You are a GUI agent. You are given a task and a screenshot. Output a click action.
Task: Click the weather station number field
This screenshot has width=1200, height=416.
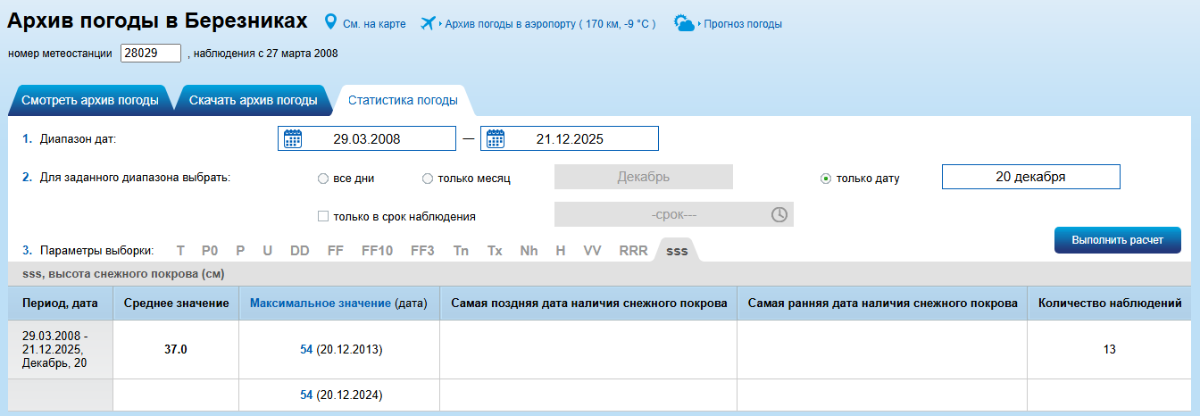(x=150, y=53)
